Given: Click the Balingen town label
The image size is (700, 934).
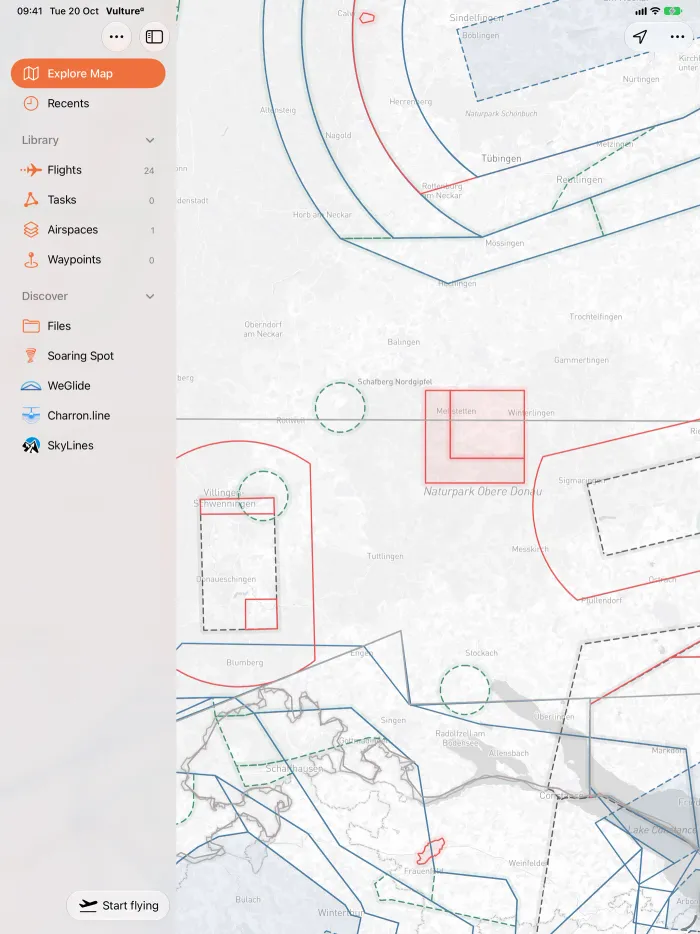Looking at the screenshot, I should (x=403, y=342).
